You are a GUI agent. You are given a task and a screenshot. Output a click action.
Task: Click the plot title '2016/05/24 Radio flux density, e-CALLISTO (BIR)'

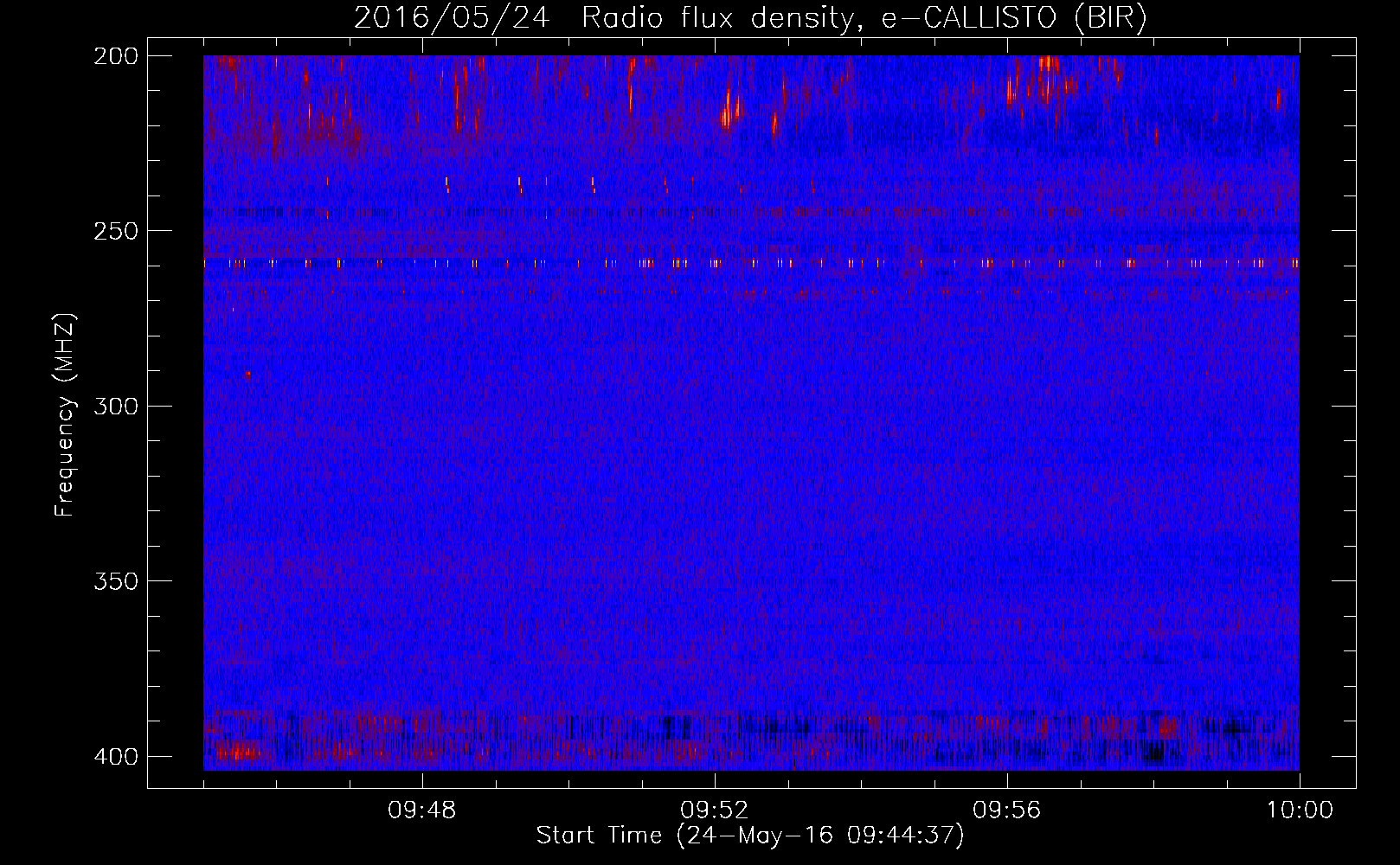pyautogui.click(x=750, y=18)
